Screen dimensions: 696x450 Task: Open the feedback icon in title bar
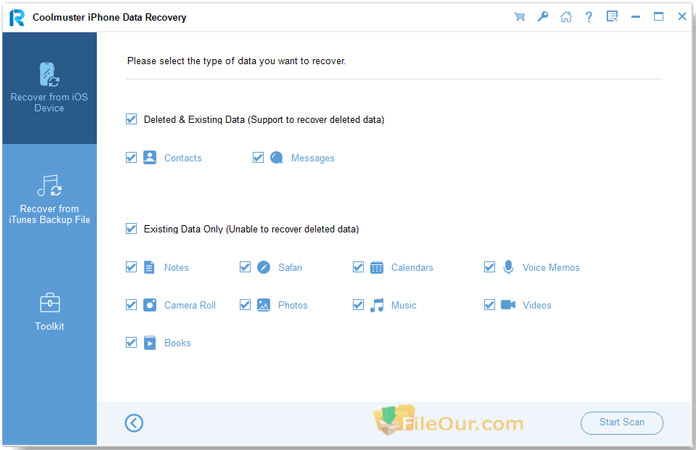(612, 17)
